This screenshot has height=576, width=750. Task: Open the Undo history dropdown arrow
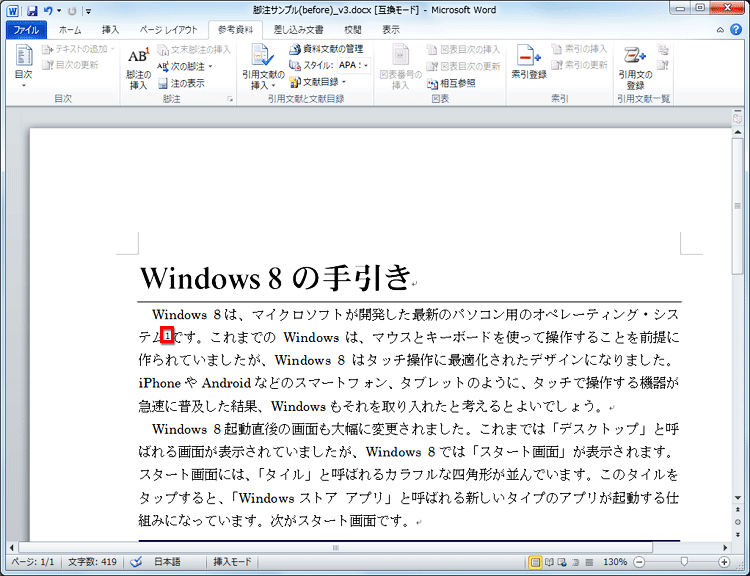pyautogui.click(x=59, y=10)
